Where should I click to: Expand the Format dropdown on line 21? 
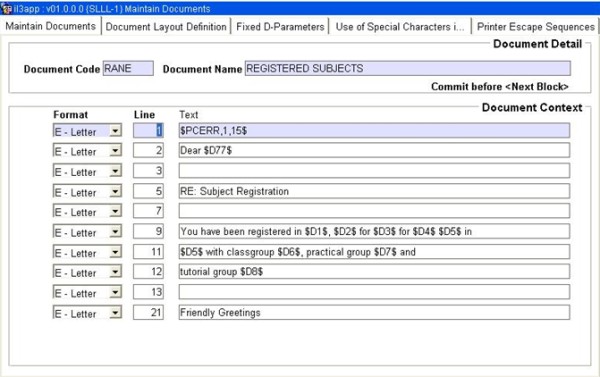(x=115, y=313)
